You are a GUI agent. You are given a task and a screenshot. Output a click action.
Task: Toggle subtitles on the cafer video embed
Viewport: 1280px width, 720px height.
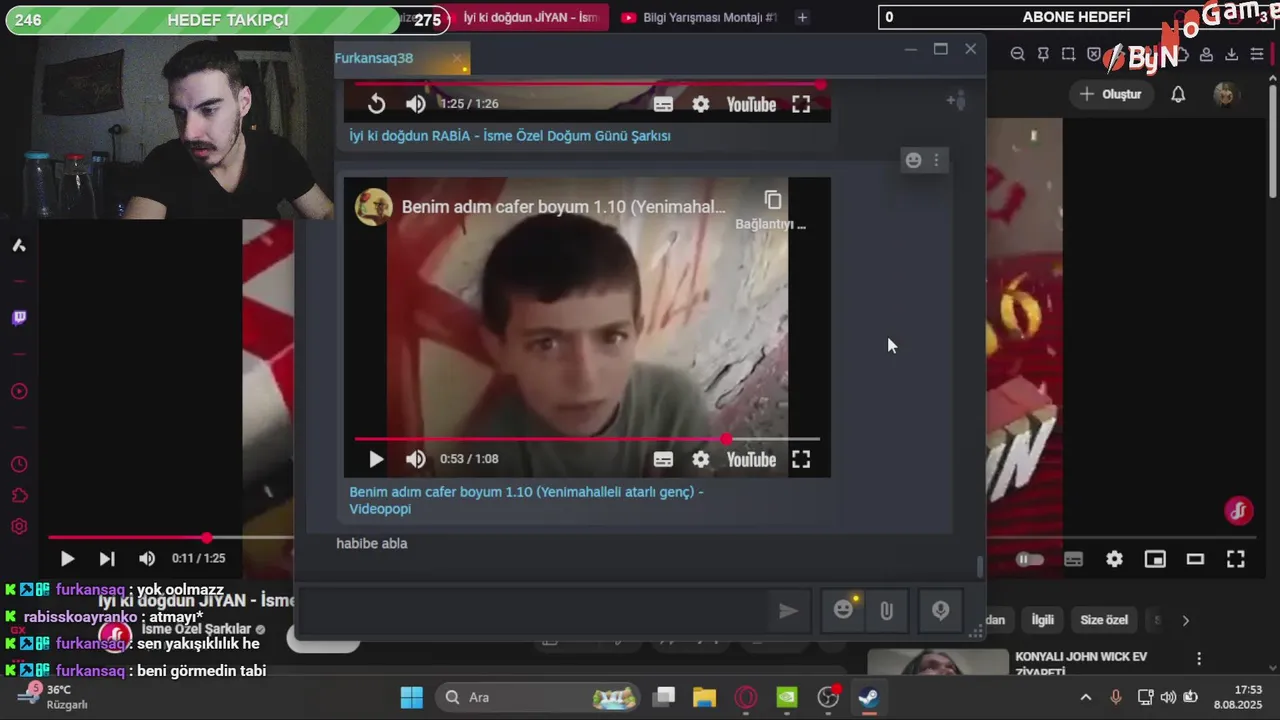click(663, 459)
